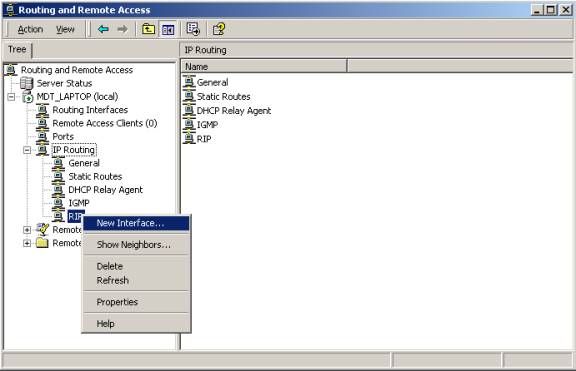
Task: Click the RIP icon in right pane
Action: coord(189,139)
